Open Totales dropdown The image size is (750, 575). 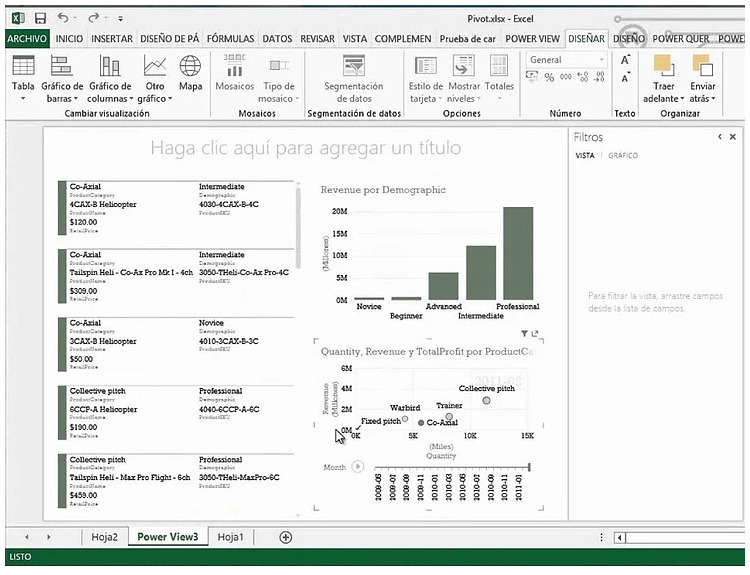click(x=499, y=78)
